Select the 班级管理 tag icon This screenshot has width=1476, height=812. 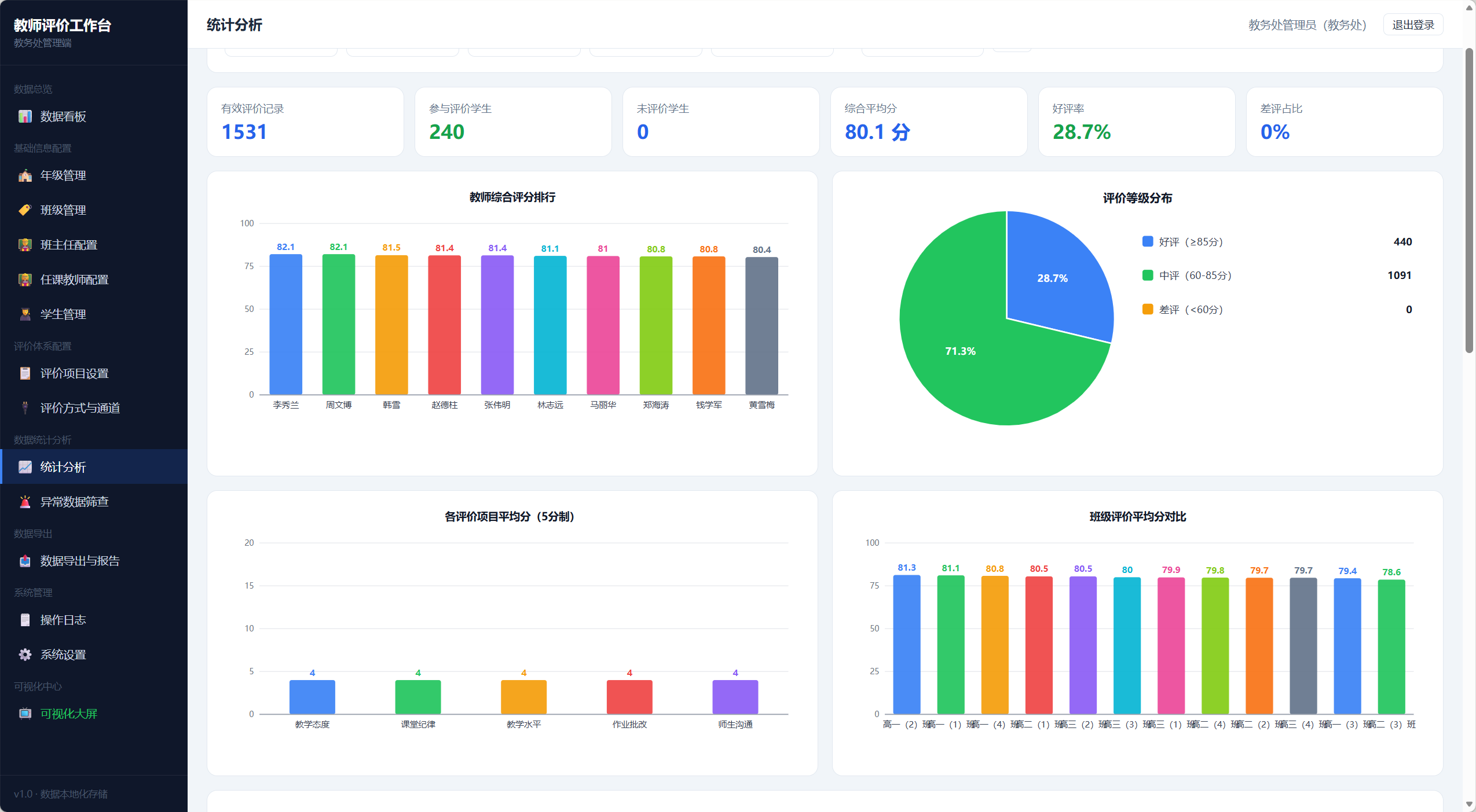(25, 210)
